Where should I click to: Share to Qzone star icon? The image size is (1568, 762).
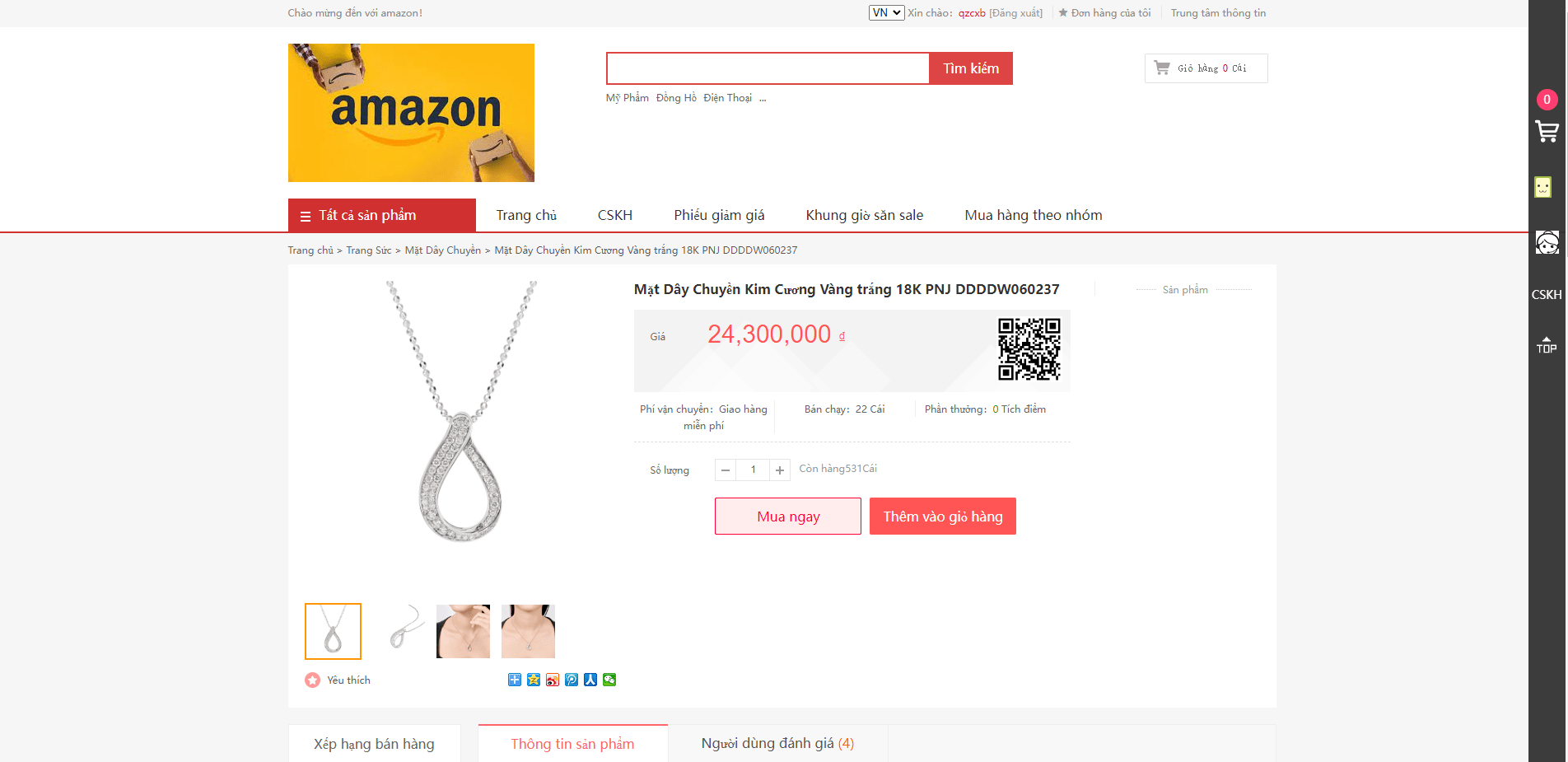pos(534,680)
